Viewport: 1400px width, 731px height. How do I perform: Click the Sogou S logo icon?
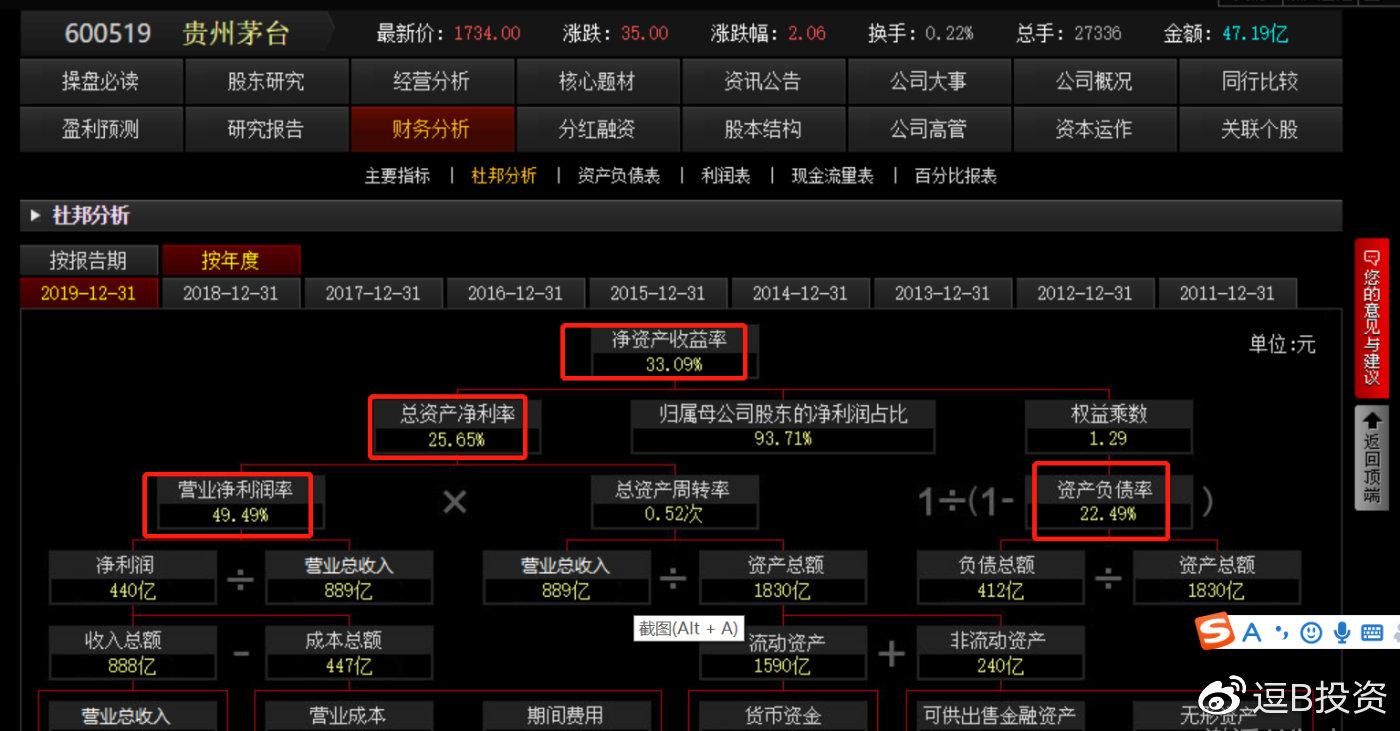(1216, 632)
